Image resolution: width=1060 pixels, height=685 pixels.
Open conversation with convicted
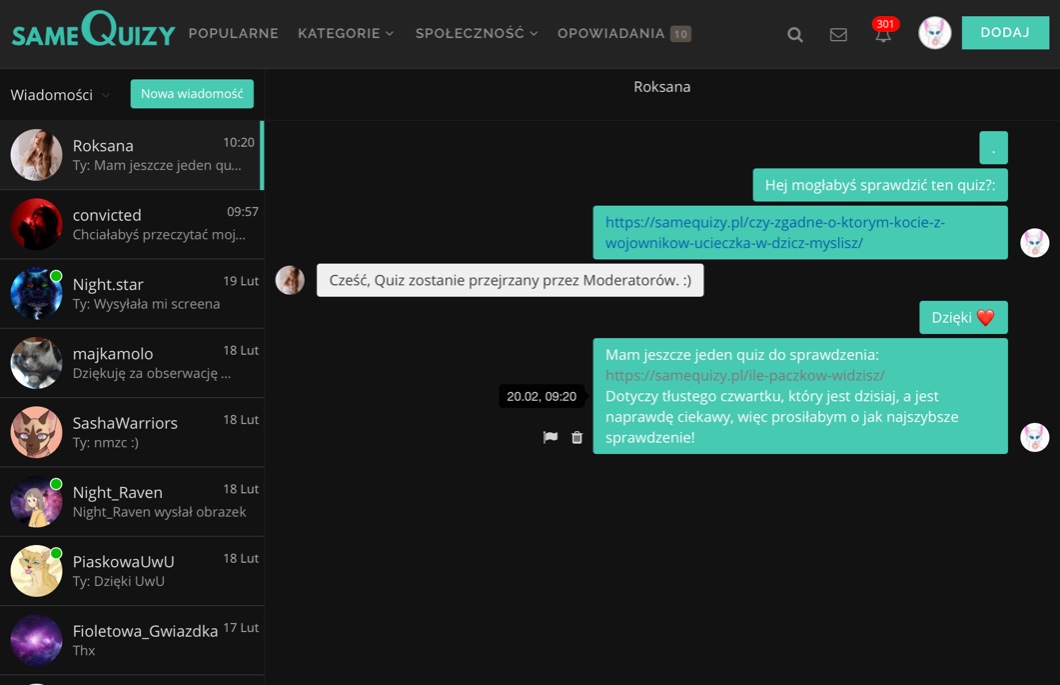[131, 225]
